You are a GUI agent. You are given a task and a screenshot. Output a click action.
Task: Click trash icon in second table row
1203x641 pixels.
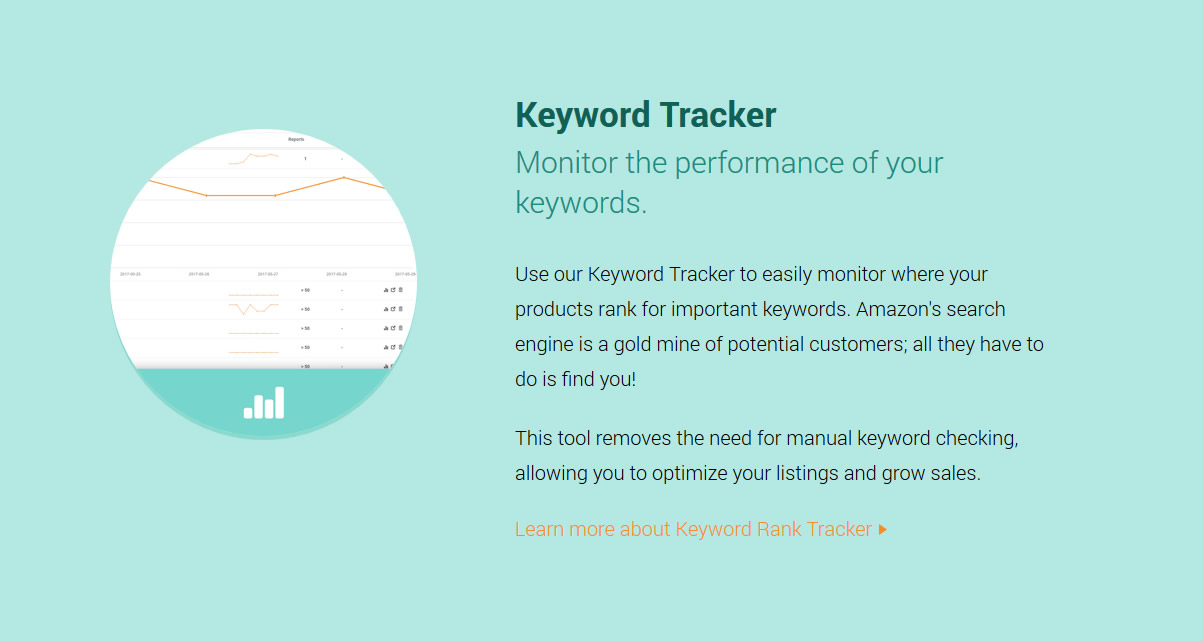pyautogui.click(x=401, y=309)
